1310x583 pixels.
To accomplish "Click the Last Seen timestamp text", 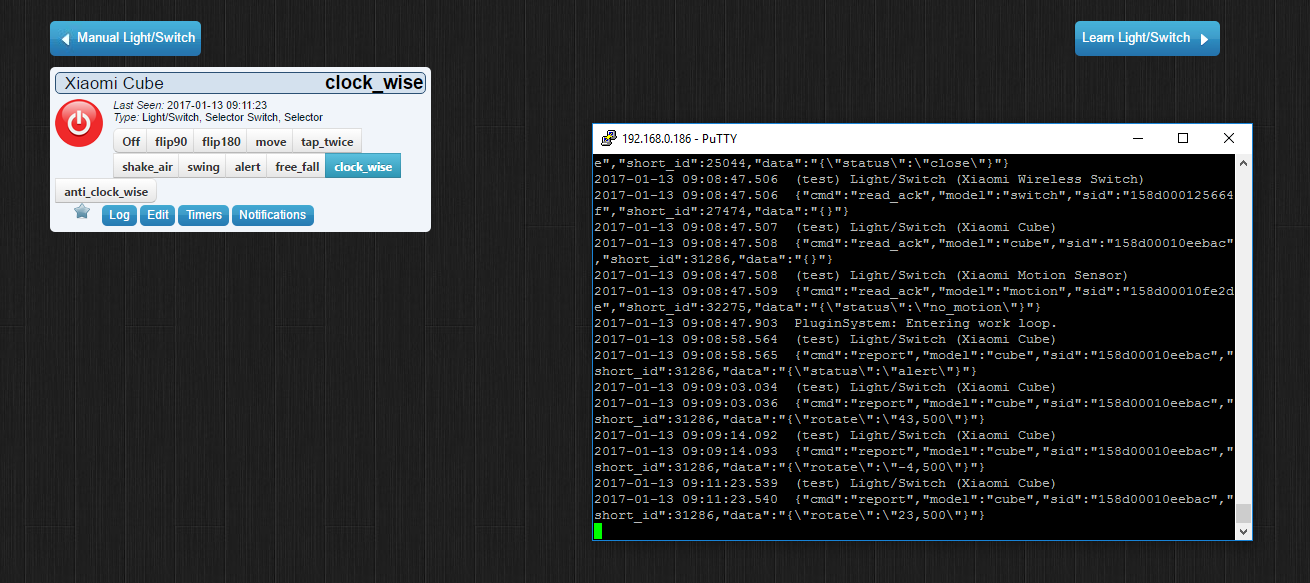I will [x=190, y=105].
